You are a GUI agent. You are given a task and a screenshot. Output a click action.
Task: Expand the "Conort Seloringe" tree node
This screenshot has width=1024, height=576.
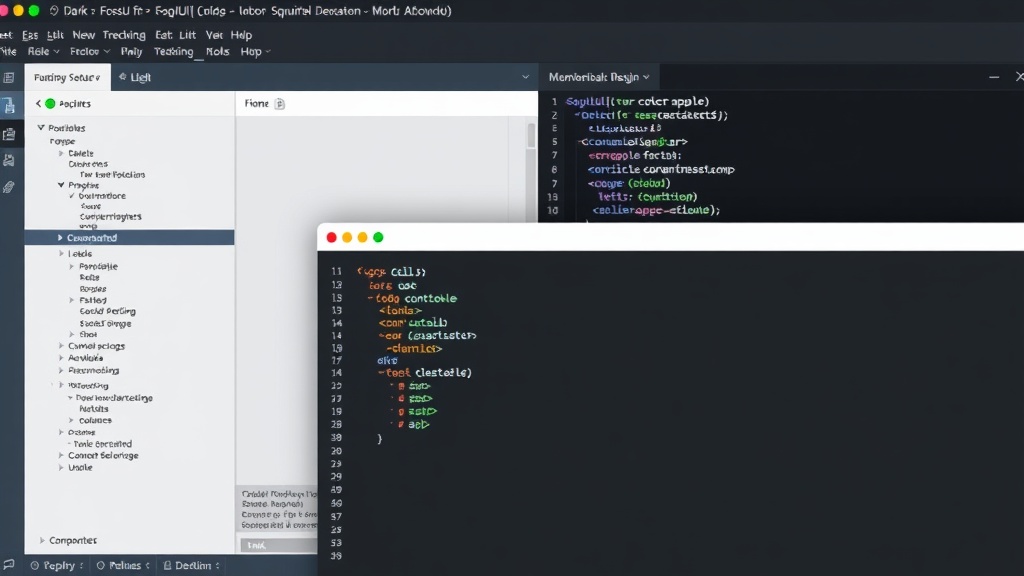click(61, 456)
